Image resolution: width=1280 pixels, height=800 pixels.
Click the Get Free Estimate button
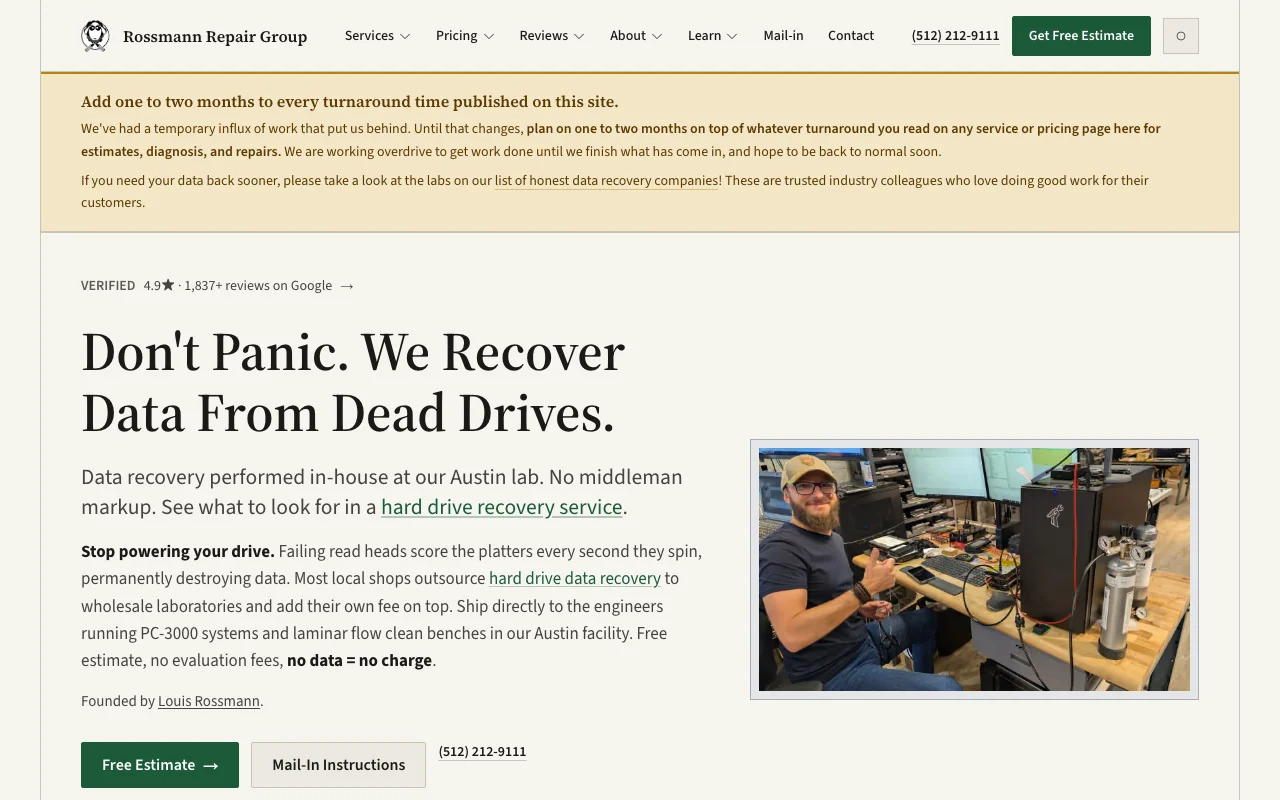[1081, 36]
